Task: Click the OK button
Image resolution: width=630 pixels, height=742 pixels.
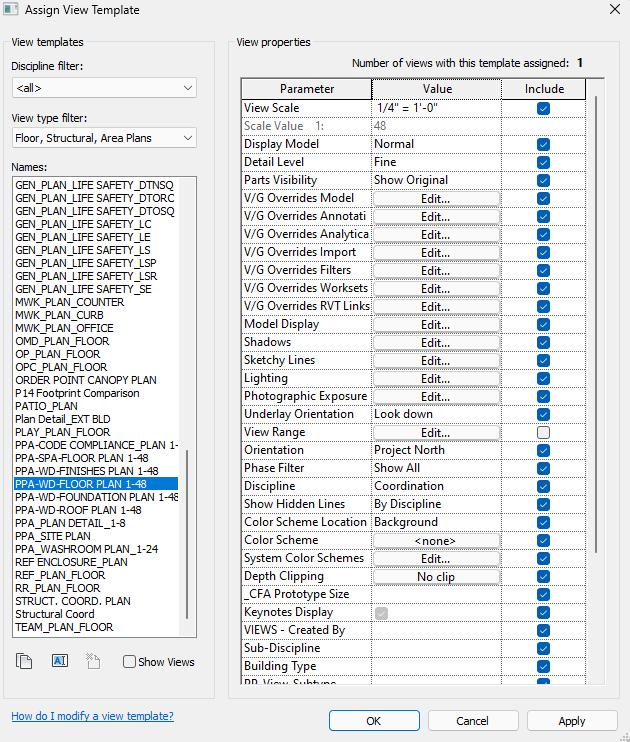Action: pos(374,721)
